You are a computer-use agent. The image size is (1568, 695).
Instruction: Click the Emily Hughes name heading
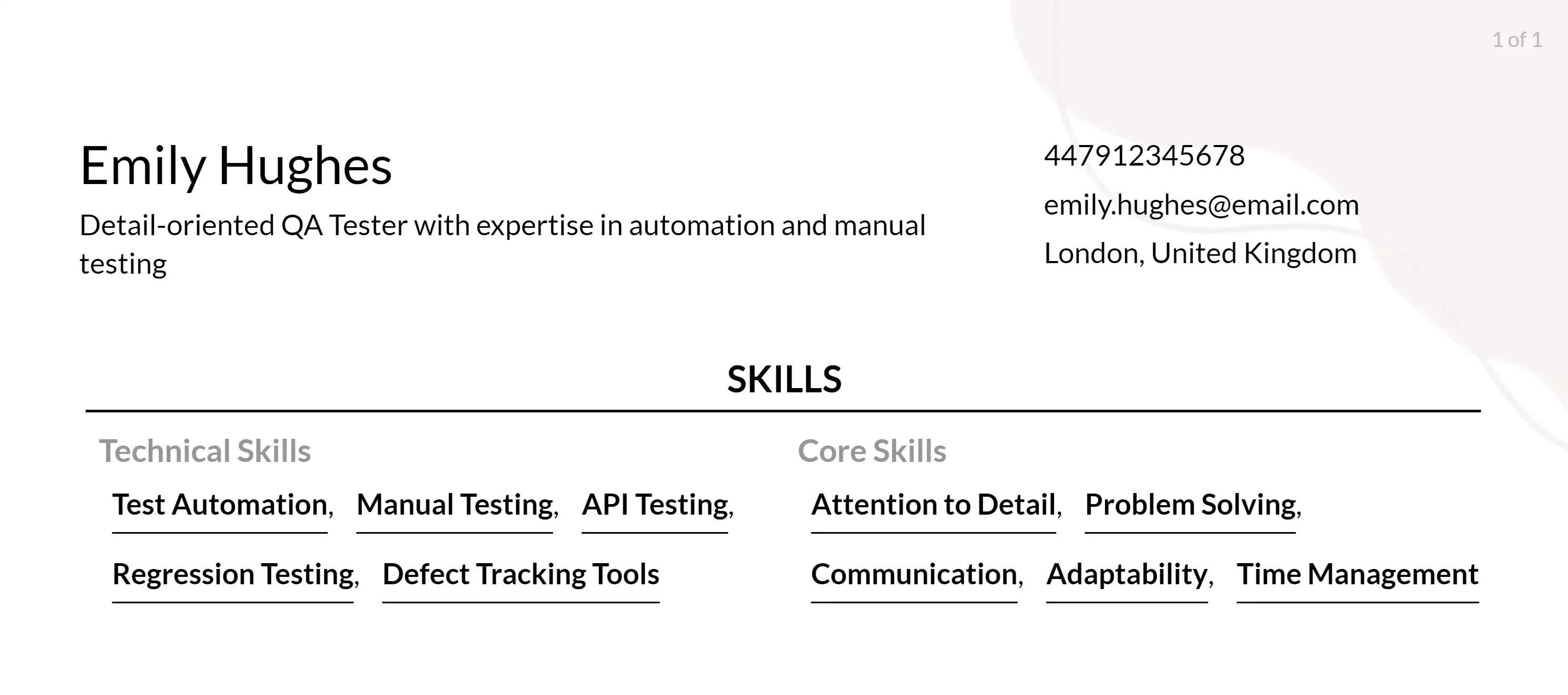(236, 163)
